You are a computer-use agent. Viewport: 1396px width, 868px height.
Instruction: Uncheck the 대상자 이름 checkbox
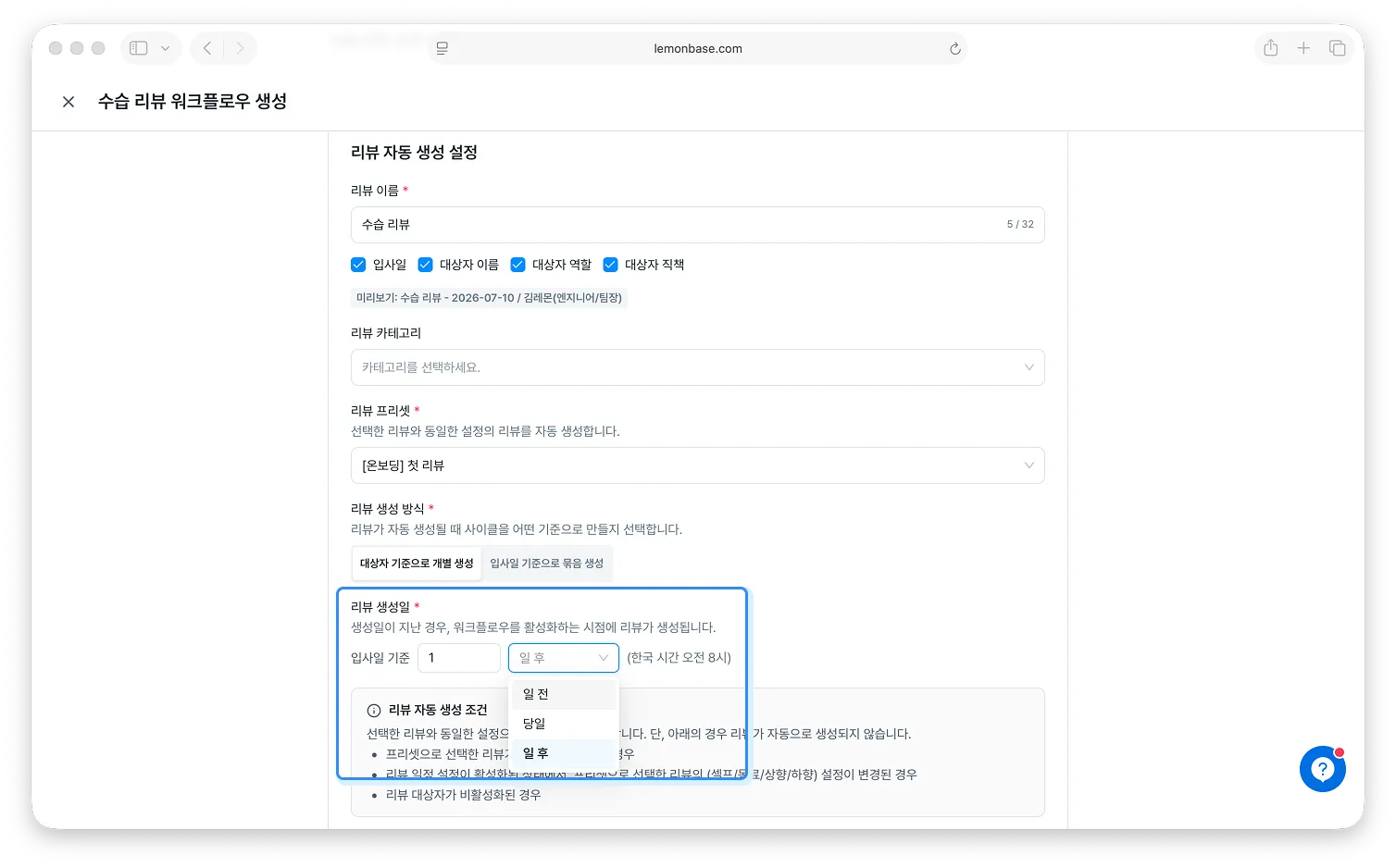[x=425, y=265]
